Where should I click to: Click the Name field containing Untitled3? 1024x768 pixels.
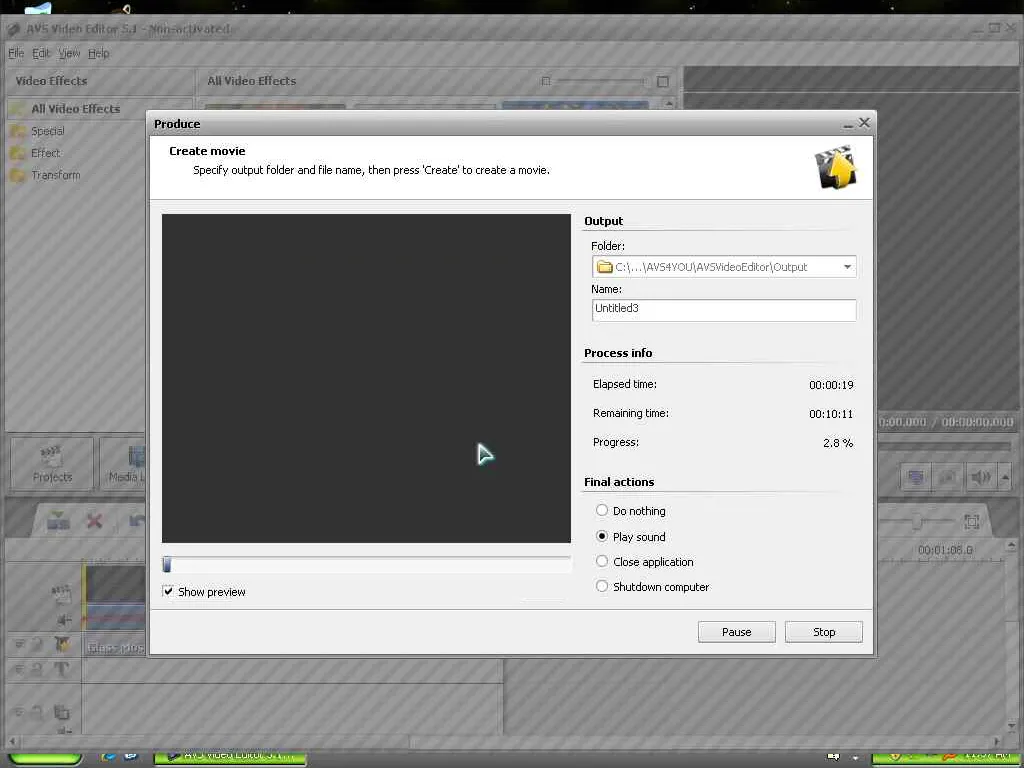coord(724,310)
